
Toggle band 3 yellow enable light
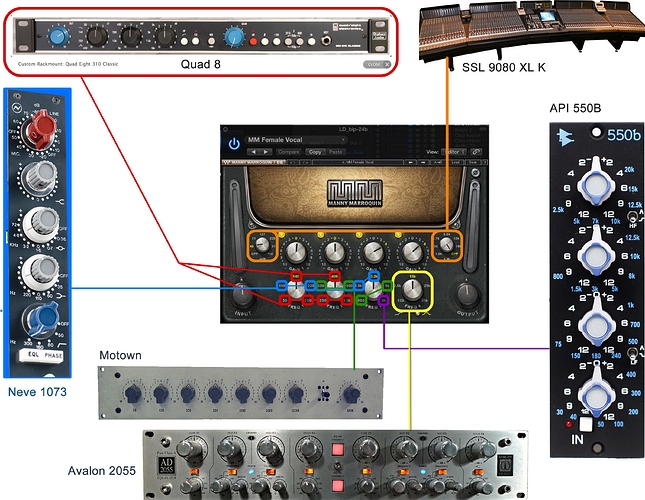(x=359, y=235)
